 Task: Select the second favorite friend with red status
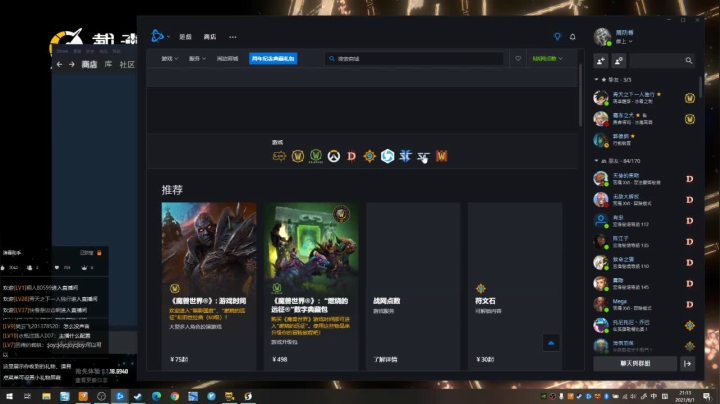pos(644,119)
